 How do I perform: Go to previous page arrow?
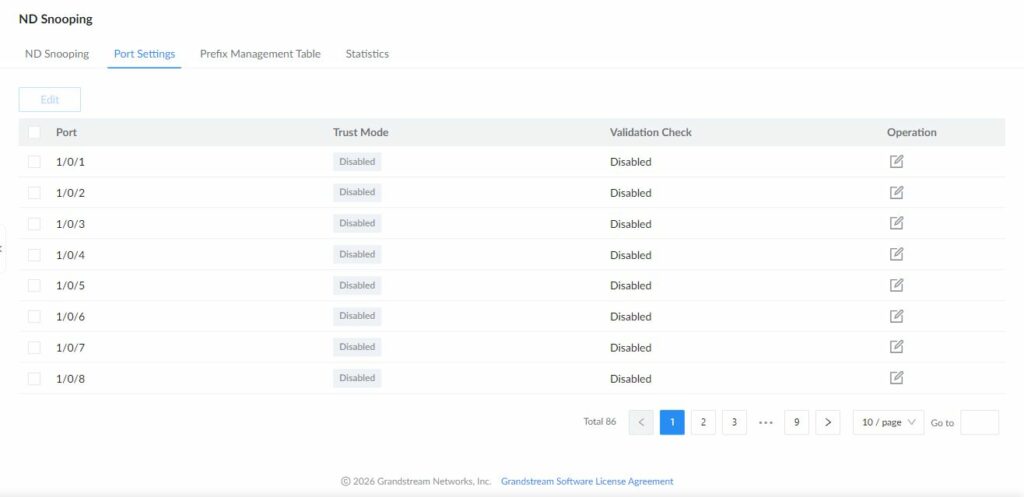pyautogui.click(x=641, y=423)
